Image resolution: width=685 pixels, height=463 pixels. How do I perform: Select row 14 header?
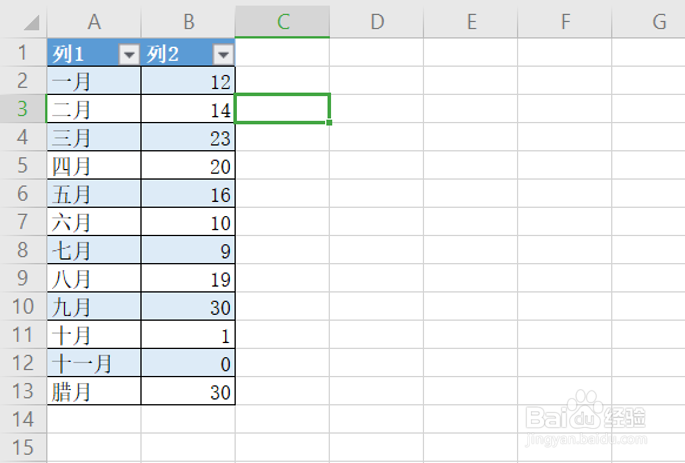tap(23, 419)
